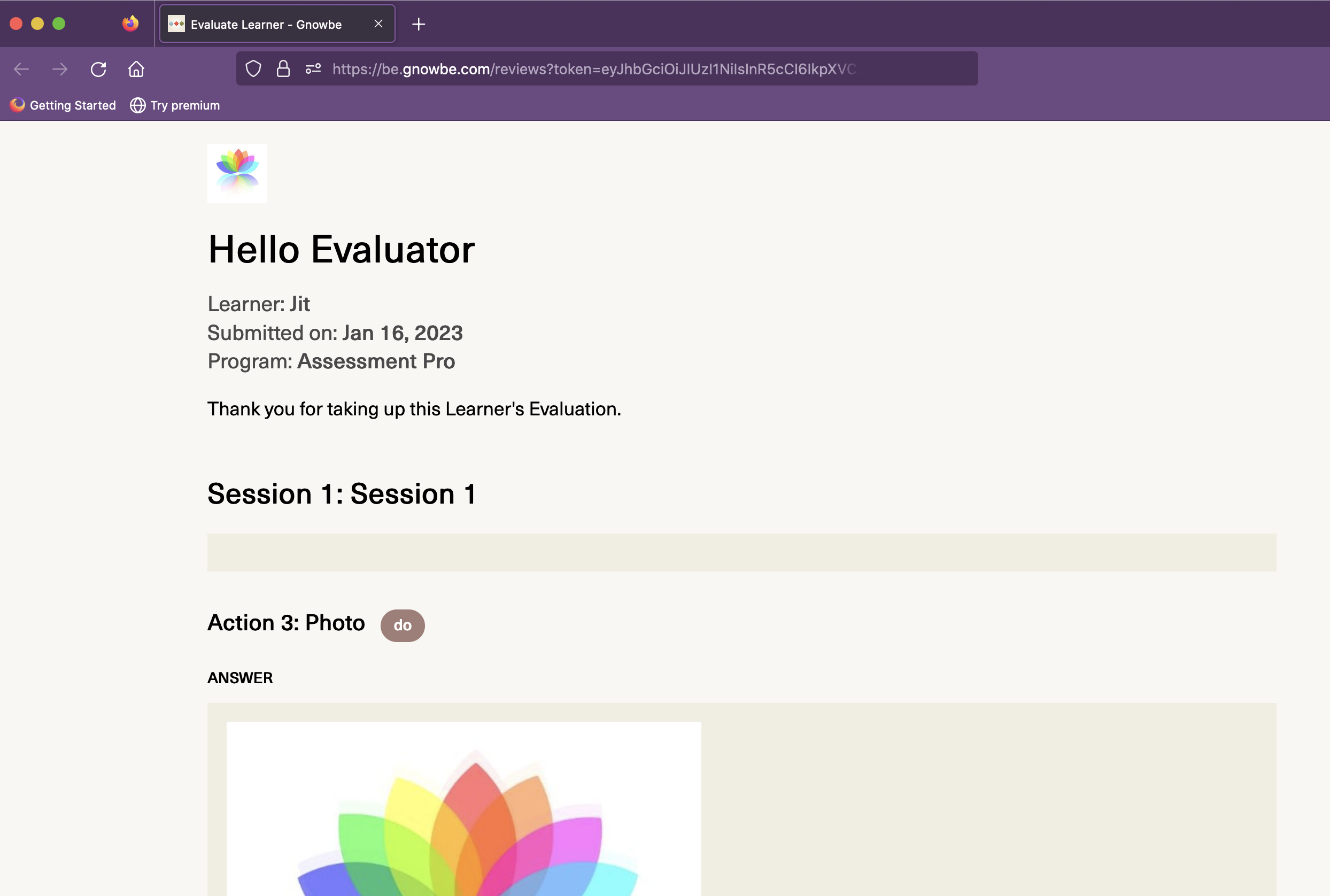The width and height of the screenshot is (1330, 896).
Task: Click the Gnowbe favicon on the tab
Action: click(x=175, y=24)
